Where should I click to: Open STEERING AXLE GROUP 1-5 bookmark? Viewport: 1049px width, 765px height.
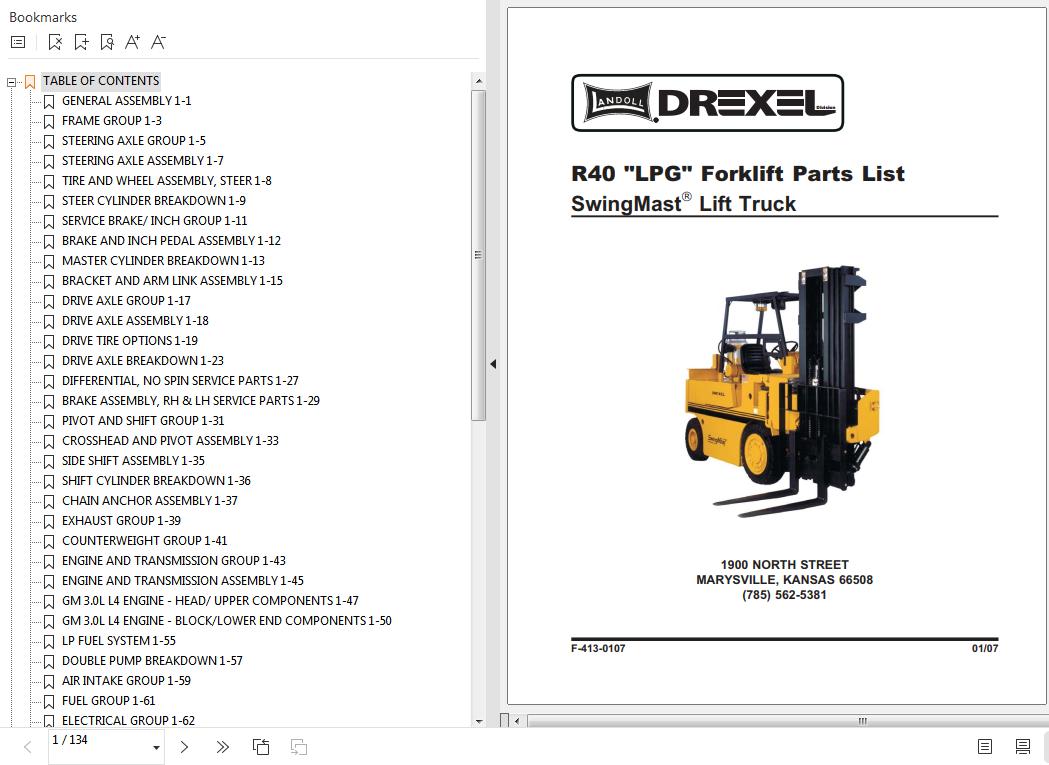(134, 141)
